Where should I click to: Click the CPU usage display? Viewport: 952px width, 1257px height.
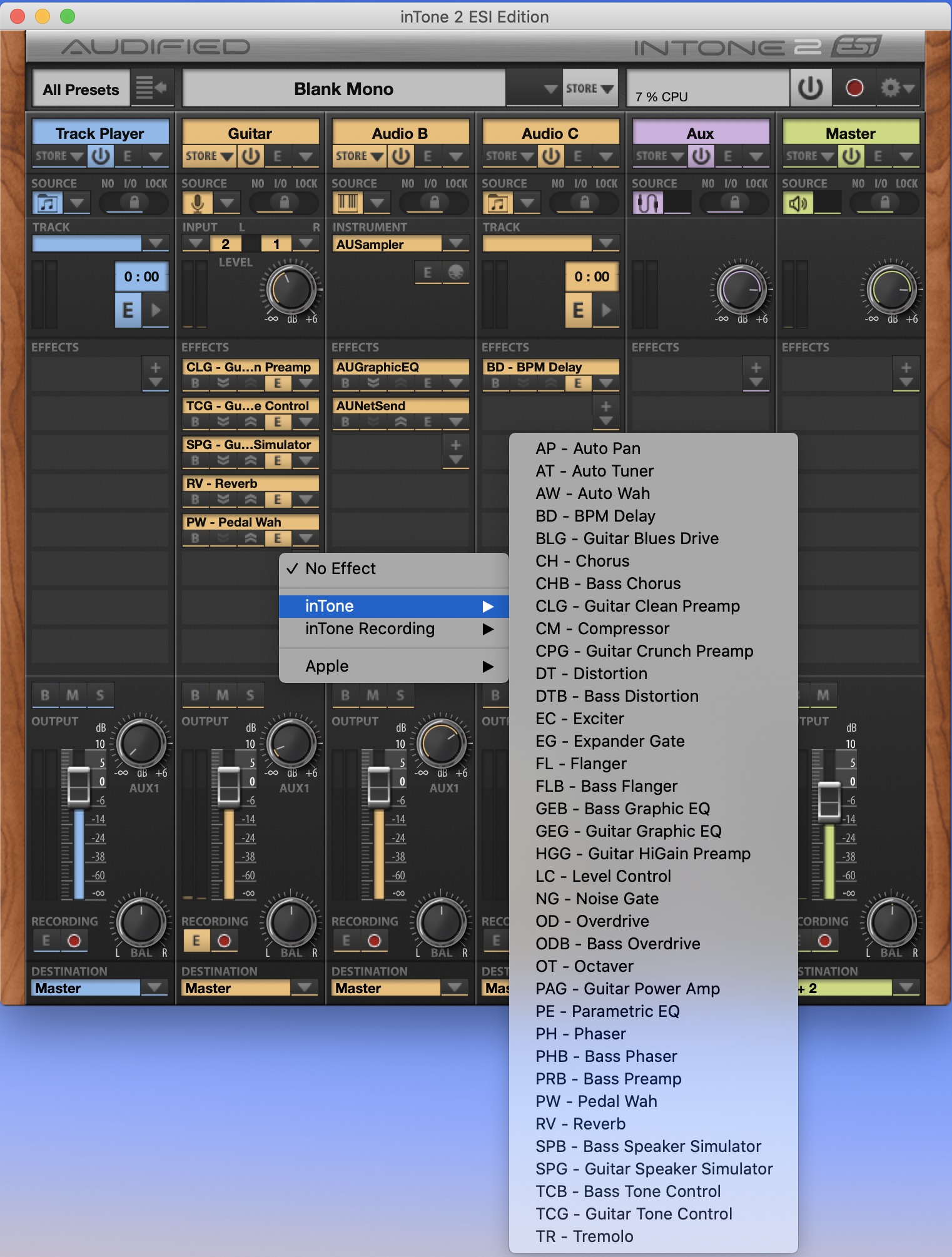tap(708, 89)
